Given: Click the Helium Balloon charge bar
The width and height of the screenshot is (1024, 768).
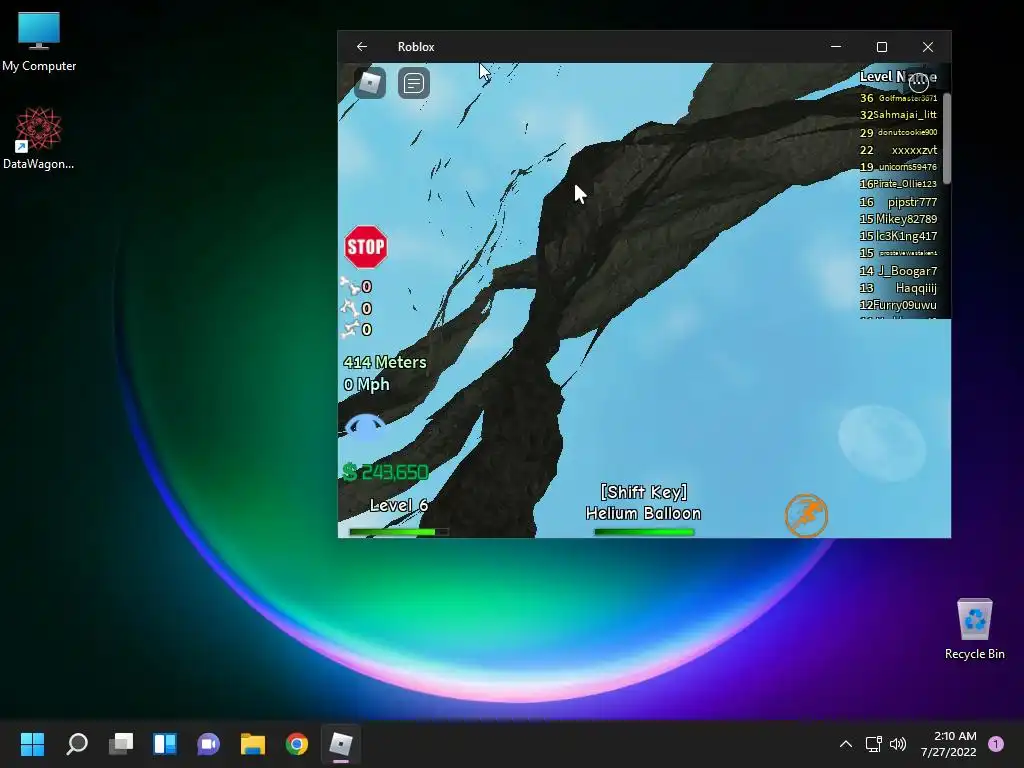Looking at the screenshot, I should click(x=644, y=532).
